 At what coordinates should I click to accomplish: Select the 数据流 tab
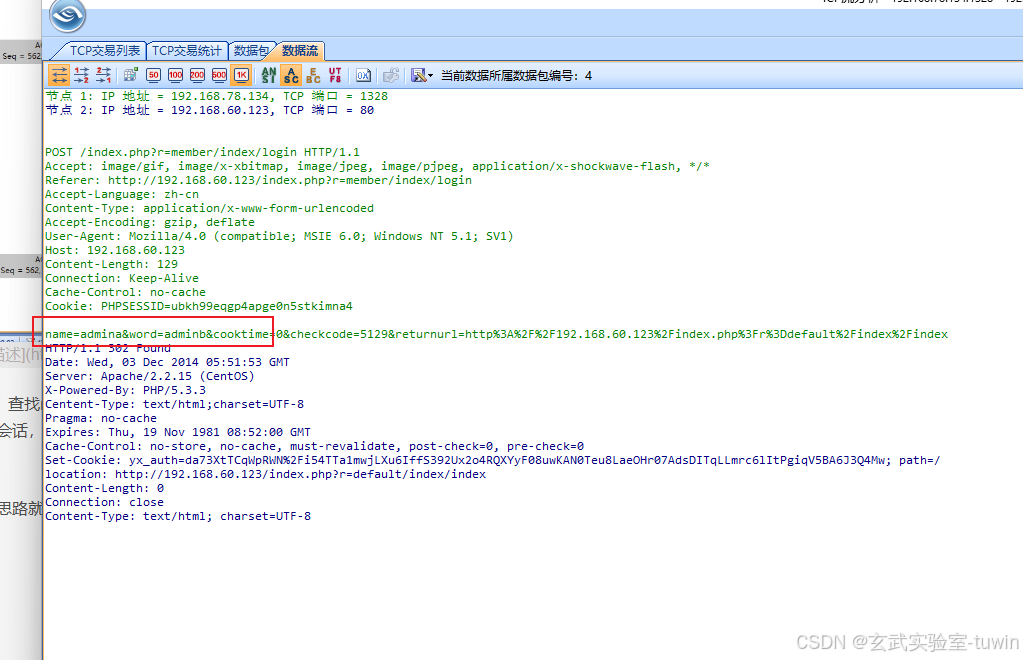300,51
